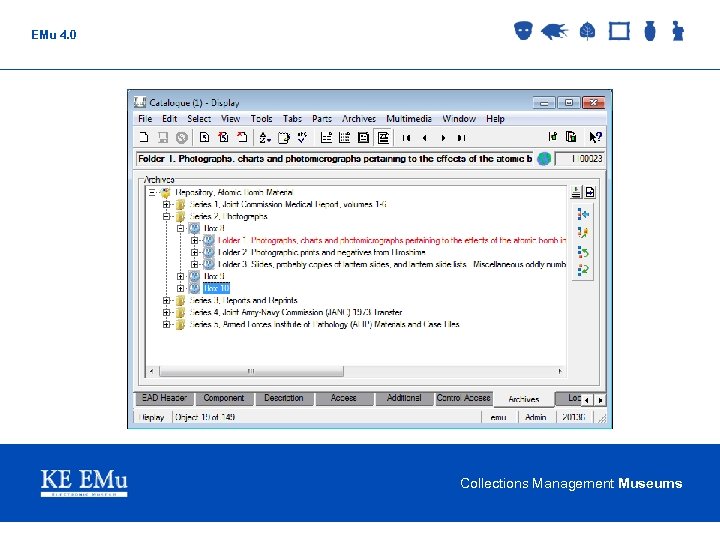
Task: Collapse the Repository Atomic Bomb Material node
Action: 152,193
